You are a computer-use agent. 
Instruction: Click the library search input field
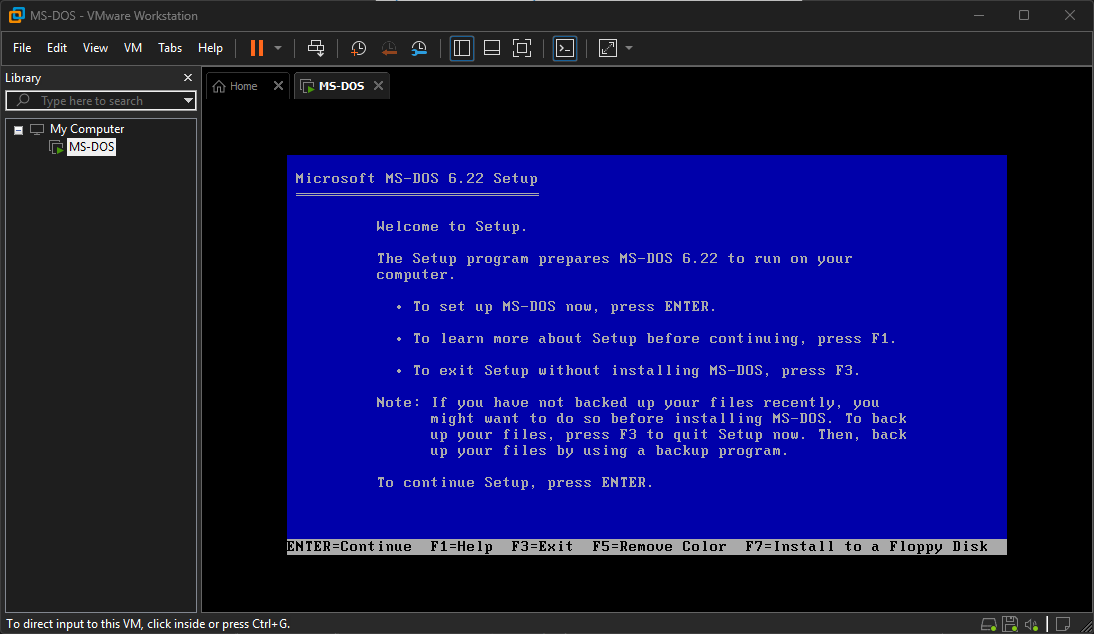click(100, 101)
